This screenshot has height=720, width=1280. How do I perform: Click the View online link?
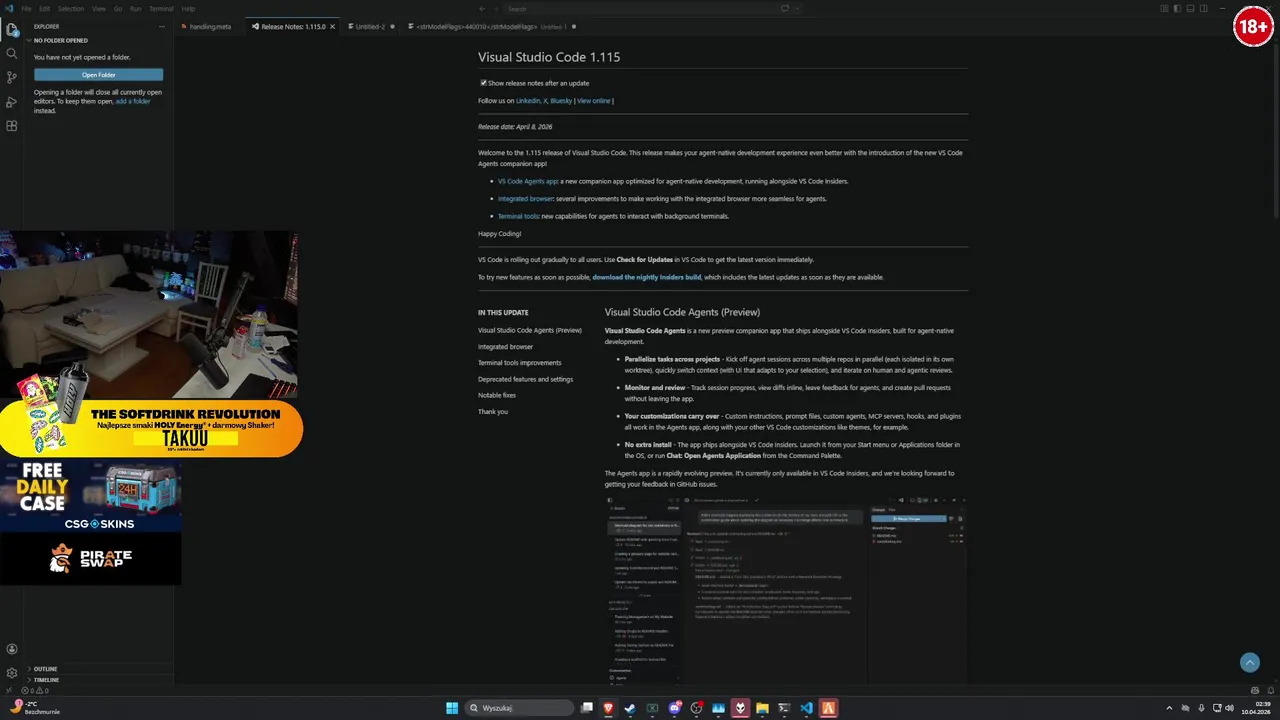(x=593, y=100)
